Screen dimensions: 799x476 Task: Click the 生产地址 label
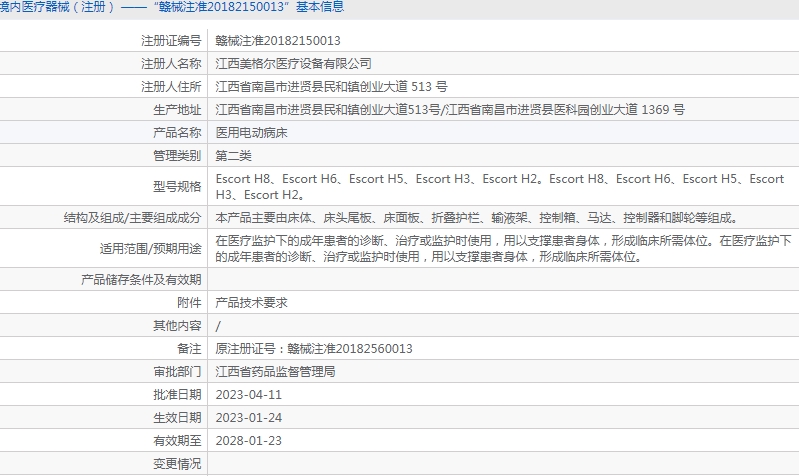(x=177, y=110)
